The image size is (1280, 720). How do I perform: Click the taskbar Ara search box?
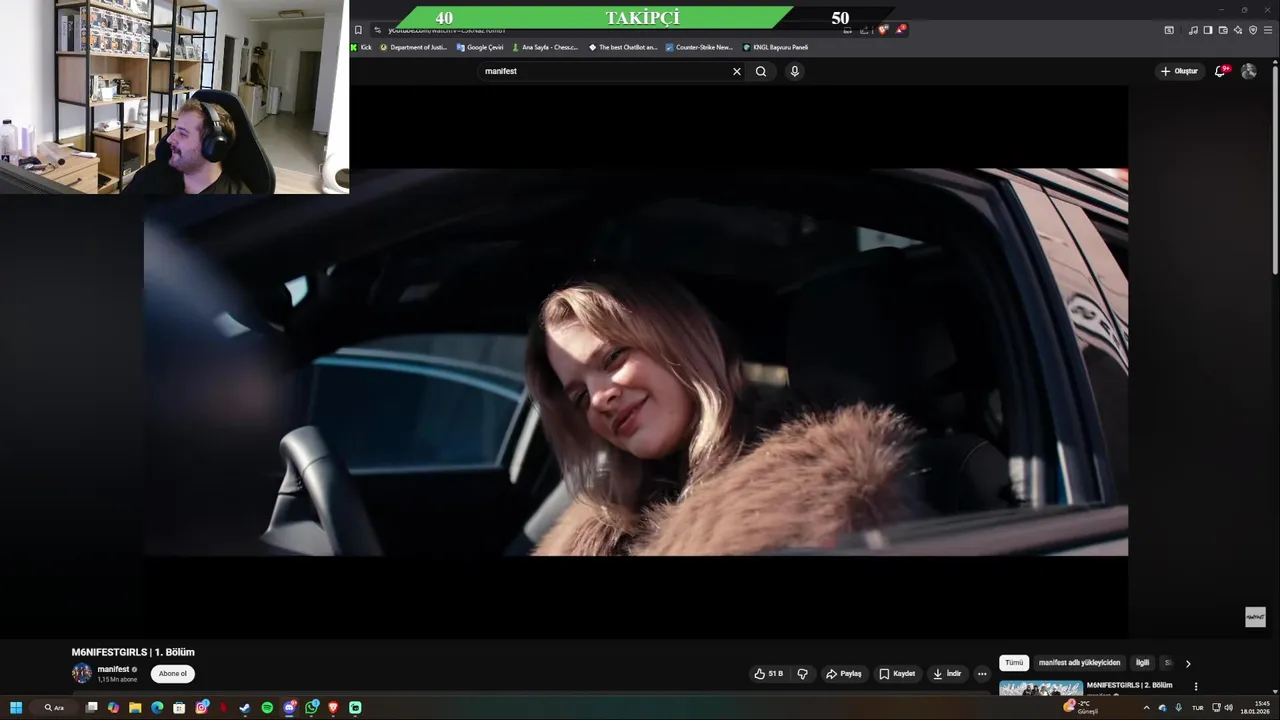point(53,708)
